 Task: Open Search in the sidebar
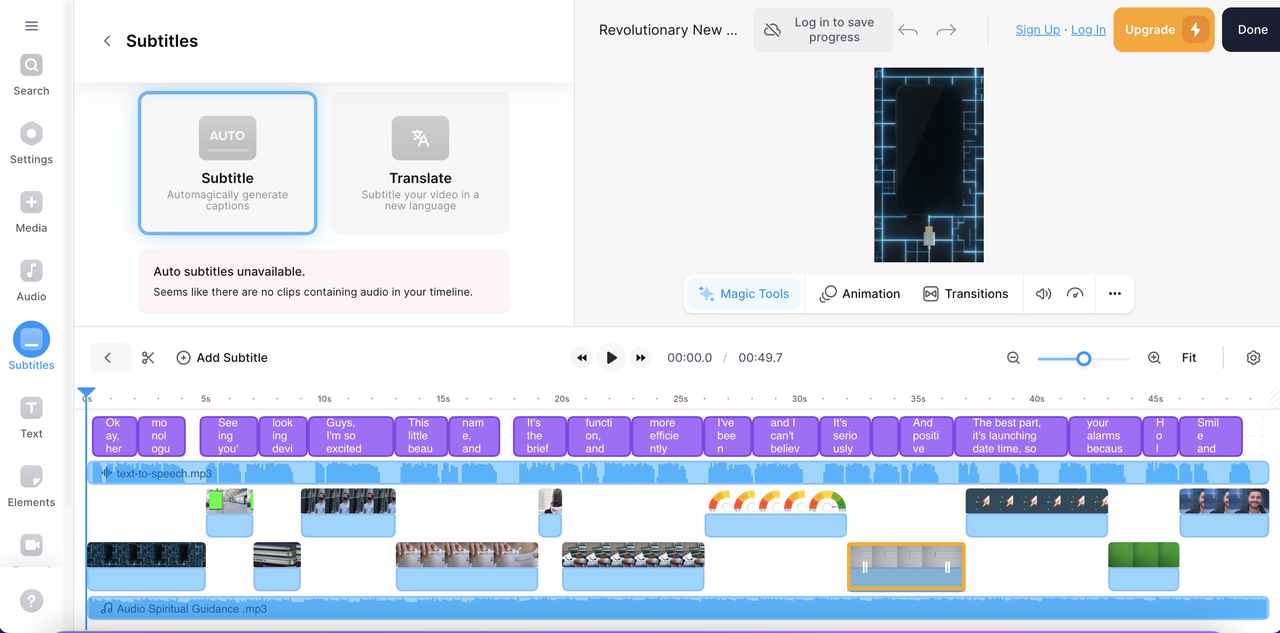tap(31, 76)
